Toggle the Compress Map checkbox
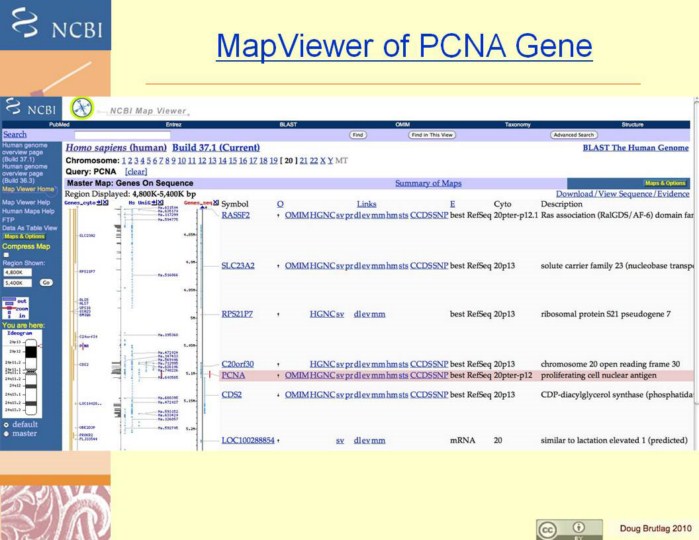Screen dimensions: 699x540 (x=6, y=255)
